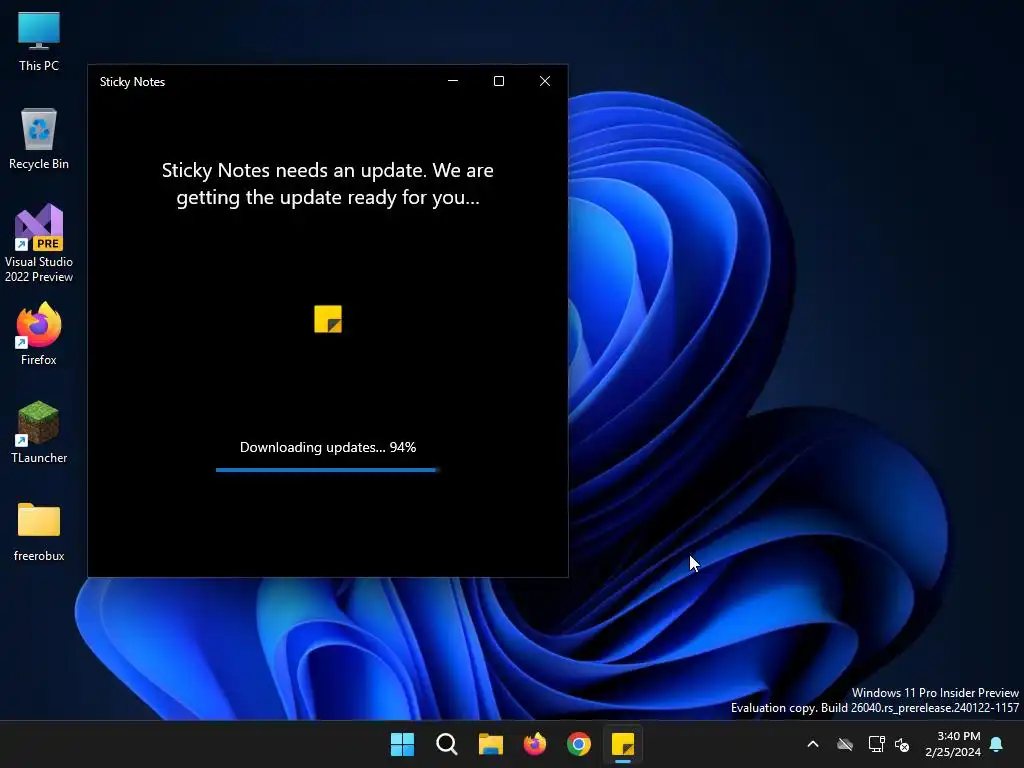Click the muted volume tray icon
Viewport: 1024px width, 768px height.
[x=902, y=744]
